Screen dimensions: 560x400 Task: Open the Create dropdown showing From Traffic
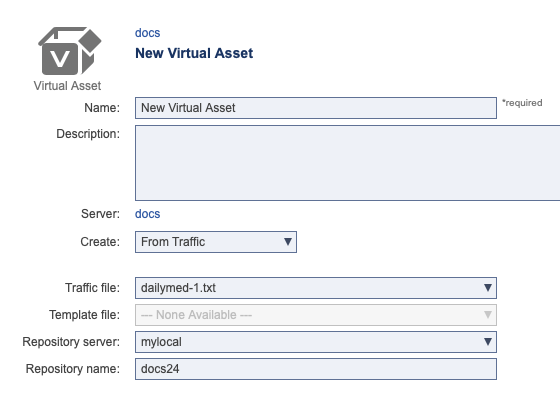click(x=216, y=242)
